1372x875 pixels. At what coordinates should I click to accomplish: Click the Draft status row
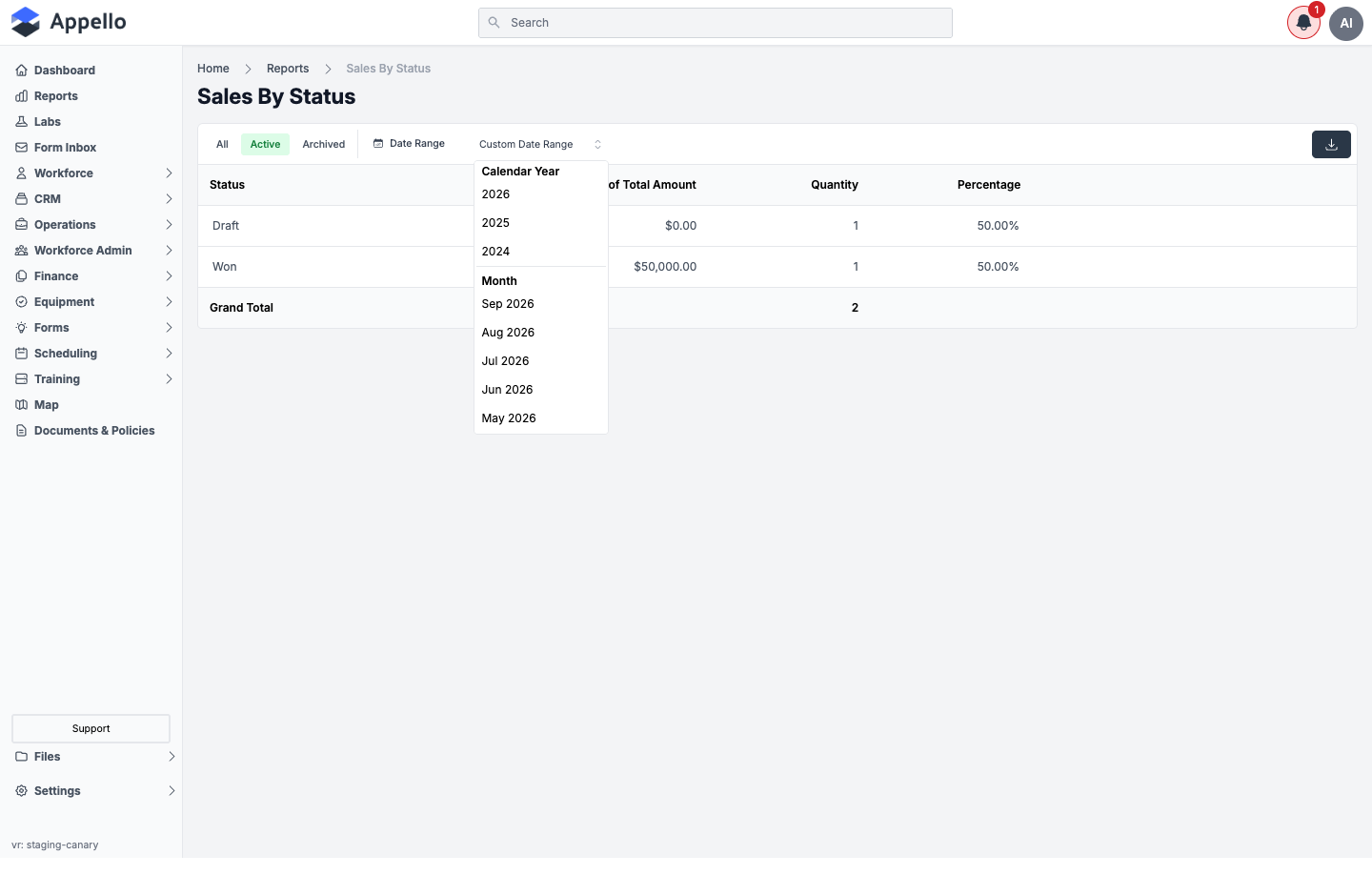coord(777,226)
